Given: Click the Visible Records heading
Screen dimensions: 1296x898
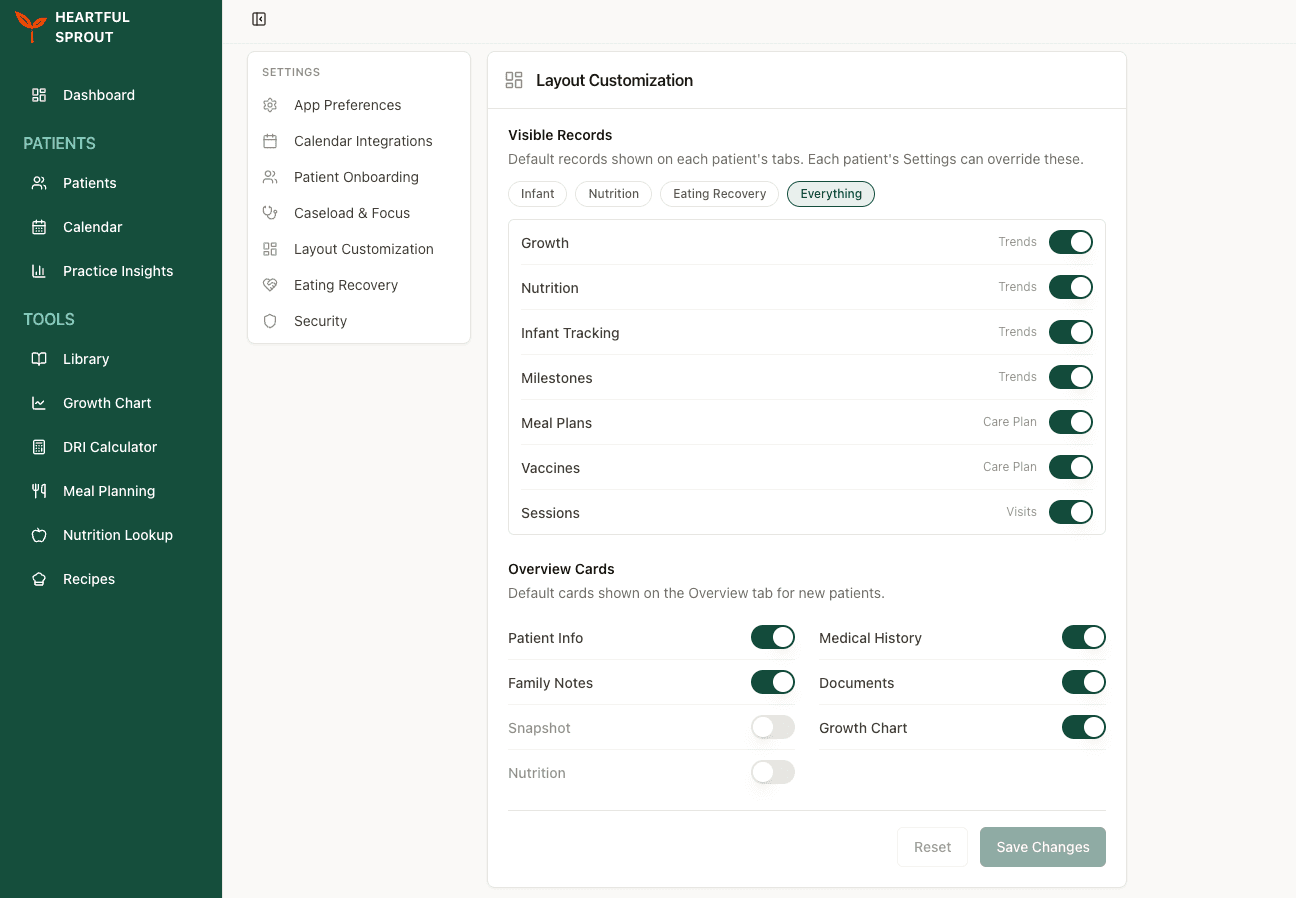Looking at the screenshot, I should [560, 135].
